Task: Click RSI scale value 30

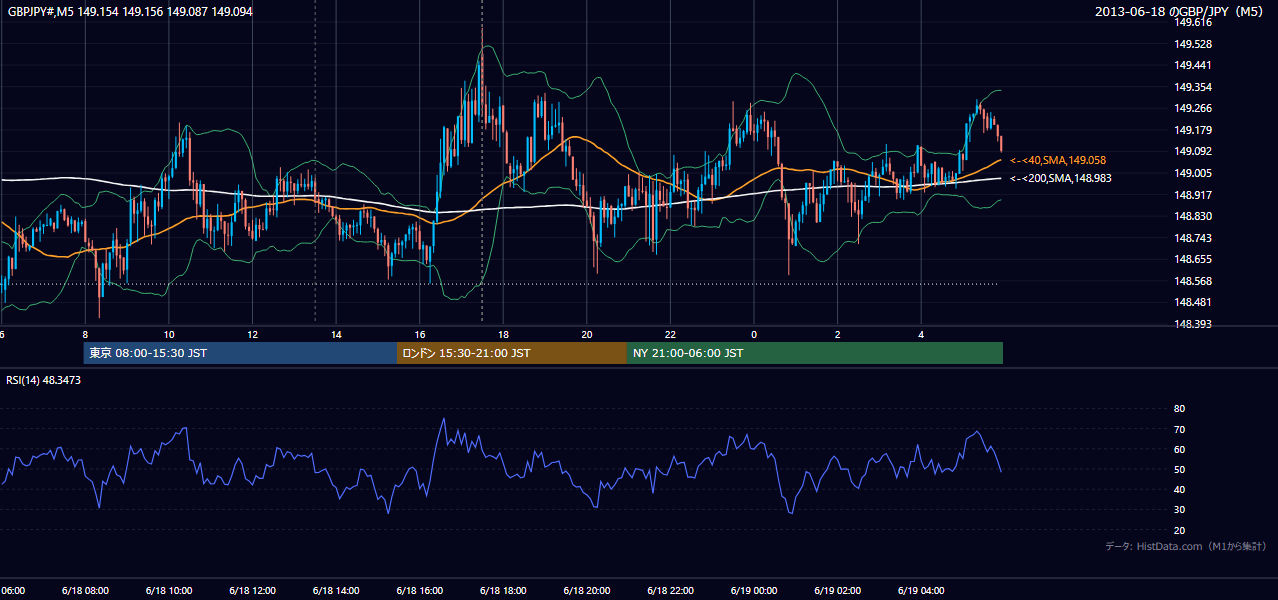Action: click(x=1179, y=510)
